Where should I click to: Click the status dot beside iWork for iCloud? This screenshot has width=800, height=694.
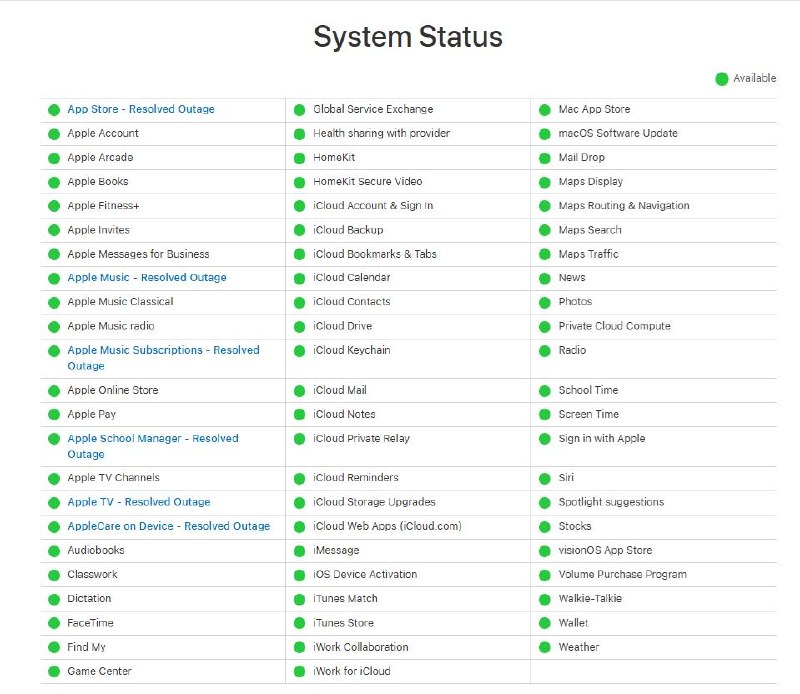point(299,672)
